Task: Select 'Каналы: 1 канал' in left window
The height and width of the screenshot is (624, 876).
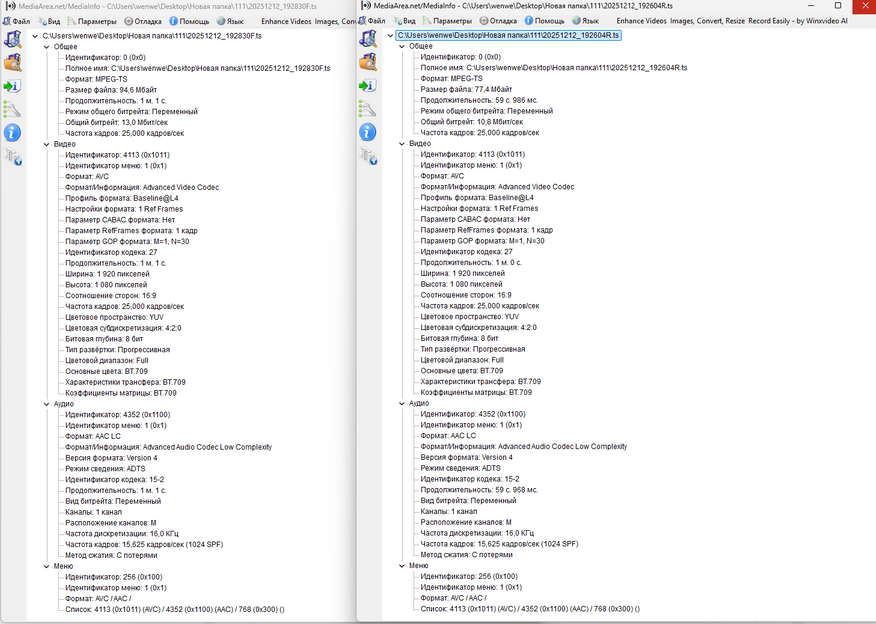Action: tap(93, 512)
